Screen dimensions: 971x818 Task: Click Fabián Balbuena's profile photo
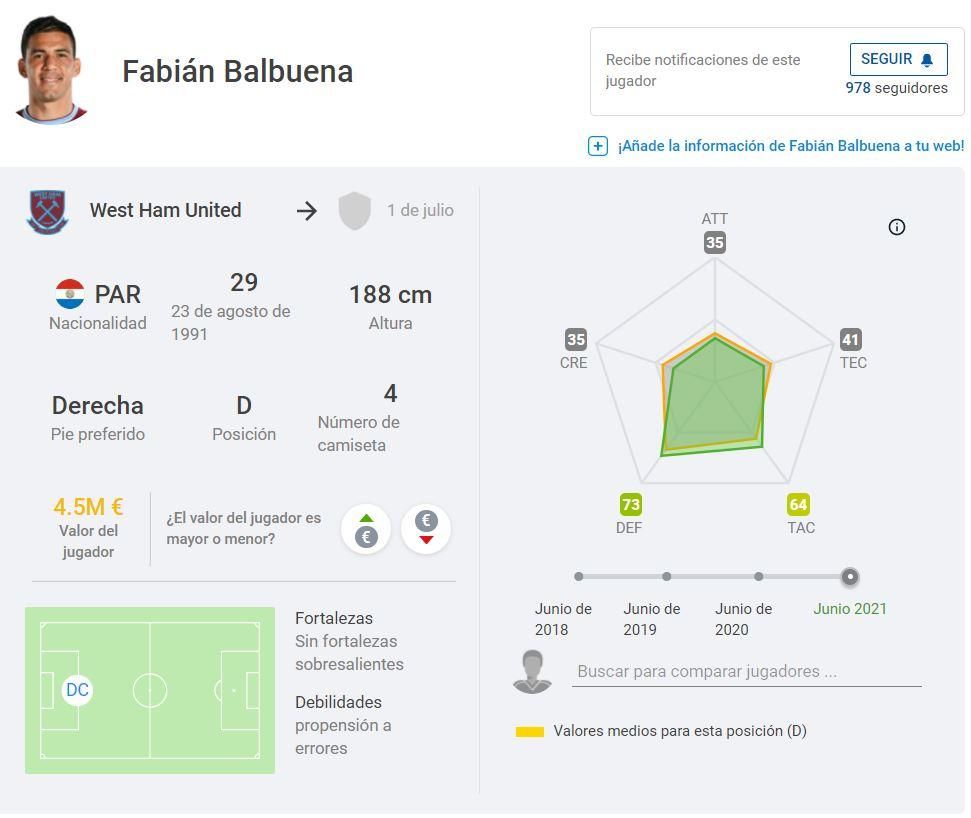pyautogui.click(x=51, y=69)
